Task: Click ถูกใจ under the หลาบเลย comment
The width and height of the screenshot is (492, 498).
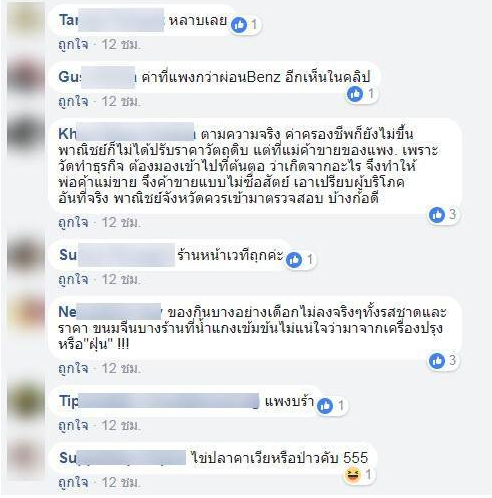Action: [73, 44]
